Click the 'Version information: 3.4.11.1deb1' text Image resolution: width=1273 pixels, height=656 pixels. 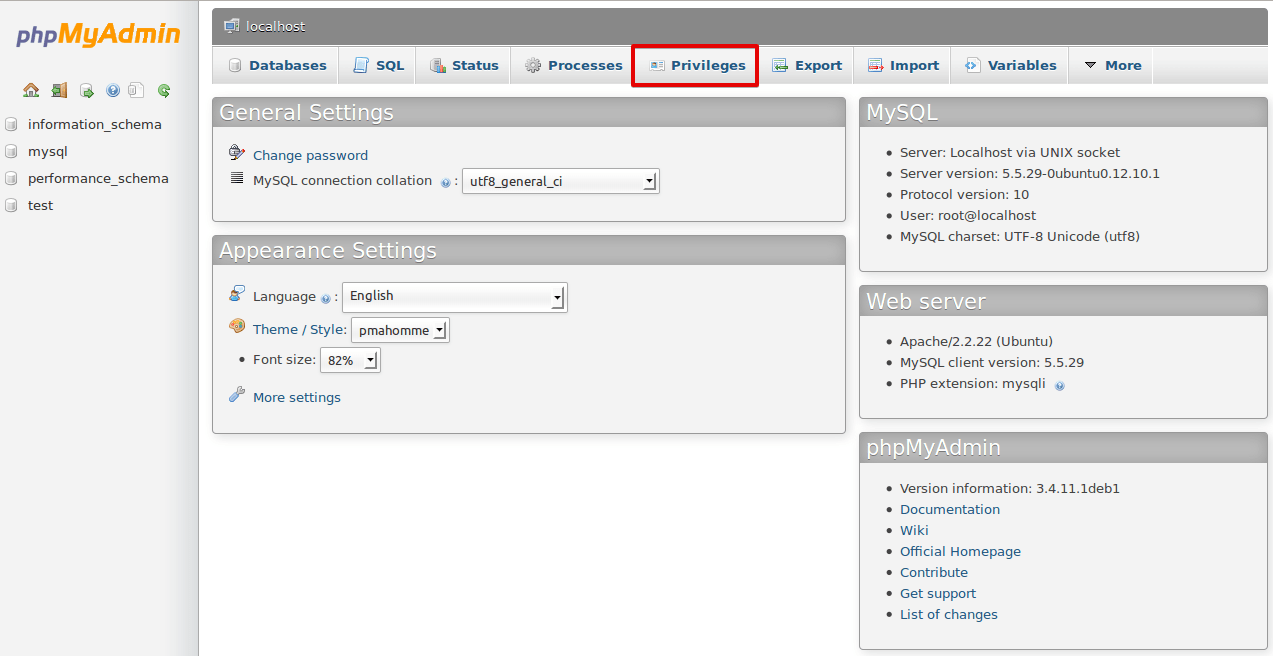pos(1010,489)
